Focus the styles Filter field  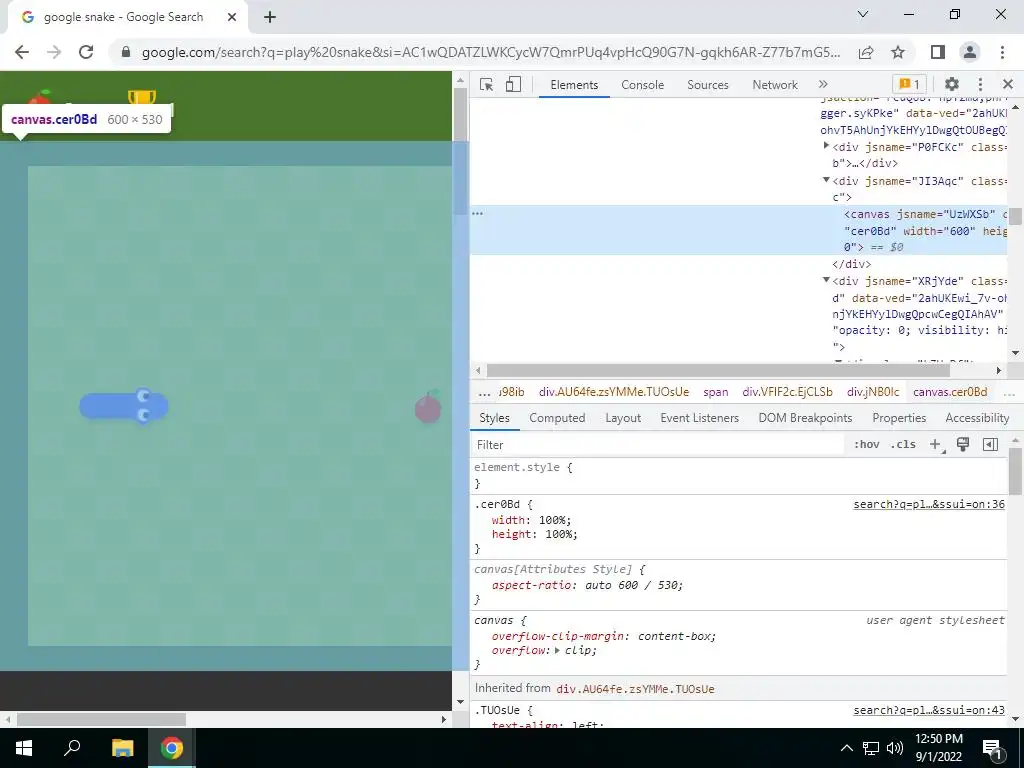656,445
